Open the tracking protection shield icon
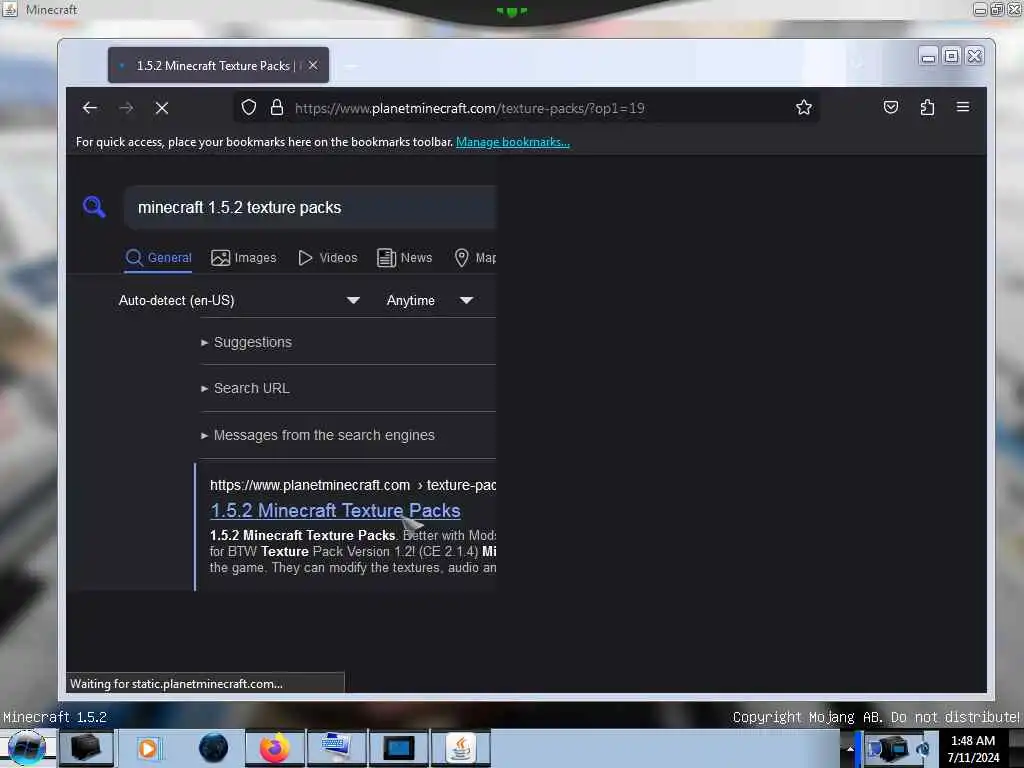The height and width of the screenshot is (768, 1024). [249, 108]
